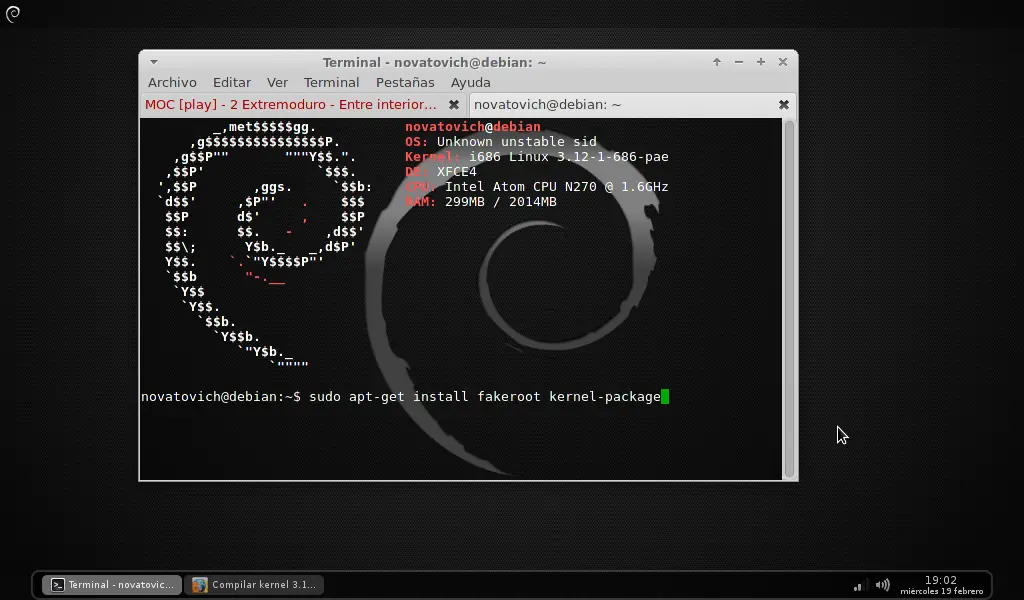Open the Terminal menu
Viewport: 1024px width, 600px height.
point(331,82)
